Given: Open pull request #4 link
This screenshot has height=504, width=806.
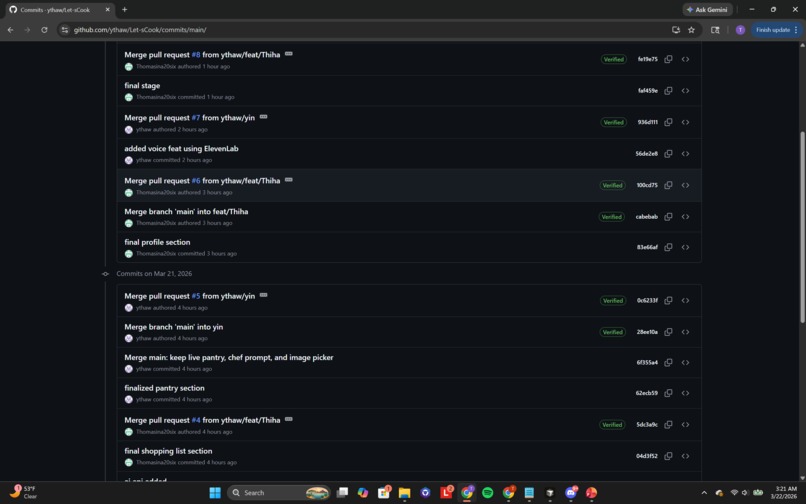Looking at the screenshot, I should click(x=196, y=420).
